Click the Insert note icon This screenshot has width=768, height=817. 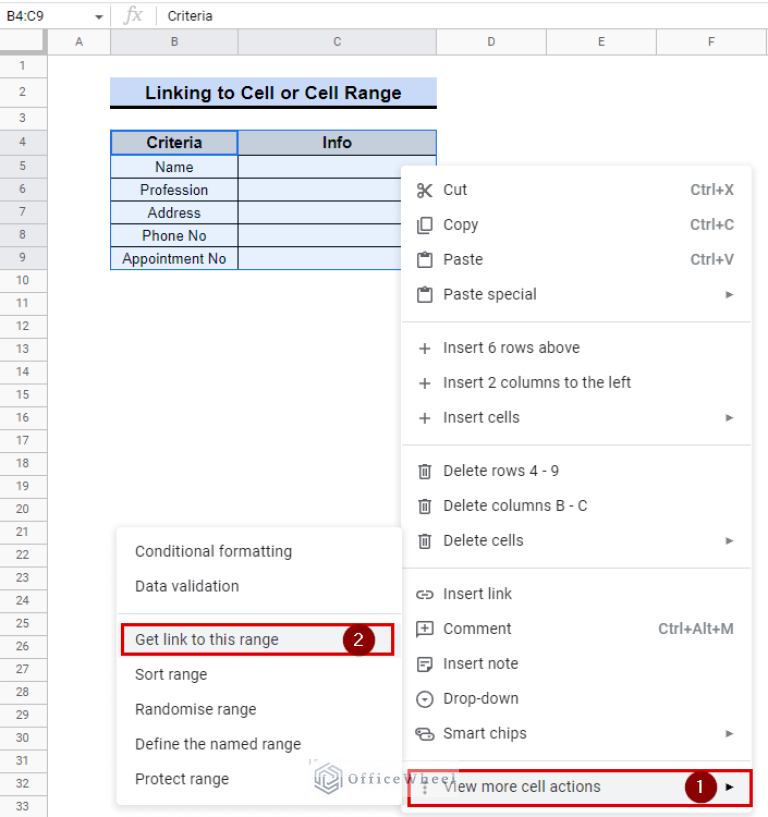tap(424, 663)
